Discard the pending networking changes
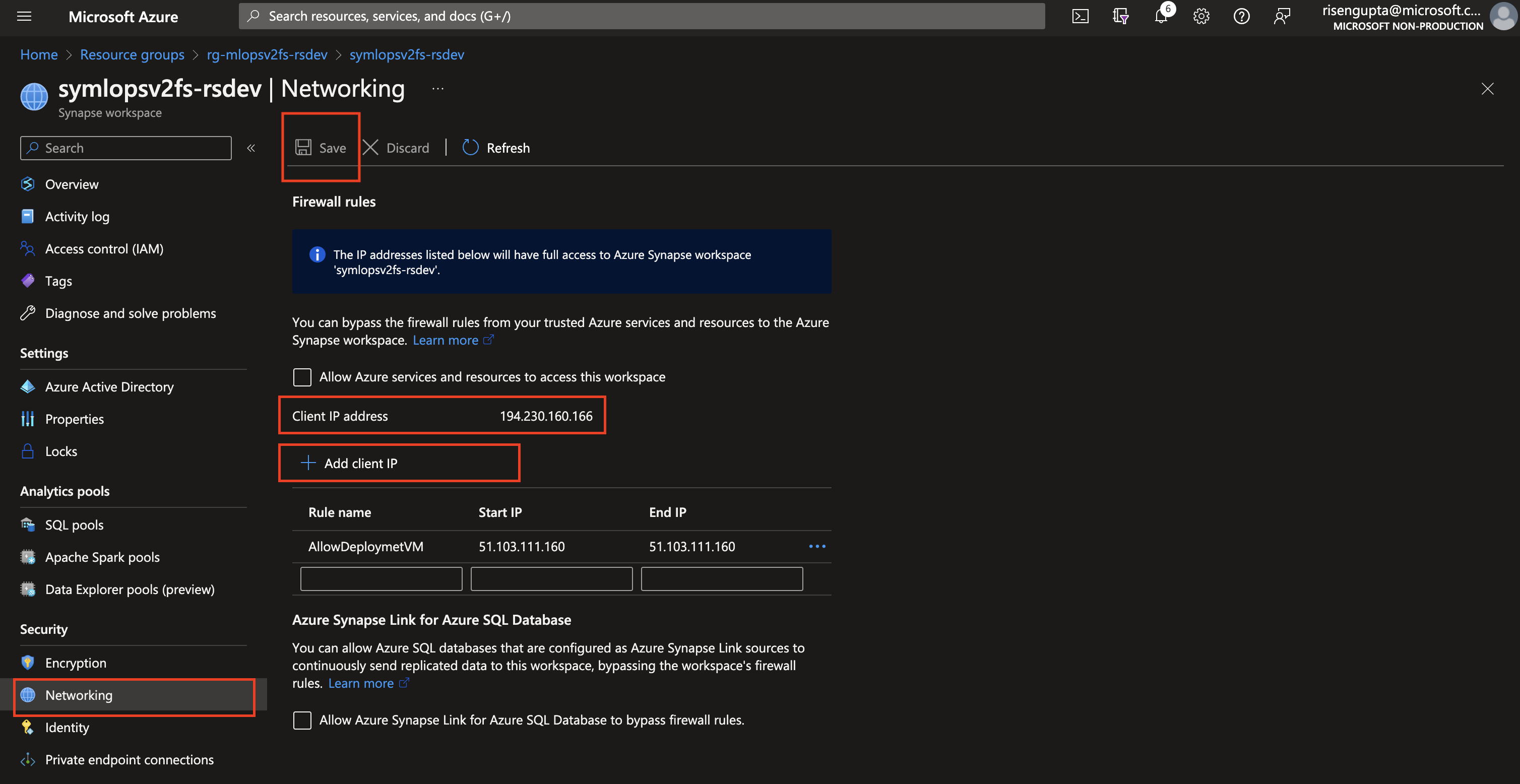The height and width of the screenshot is (784, 1520). coord(396,148)
